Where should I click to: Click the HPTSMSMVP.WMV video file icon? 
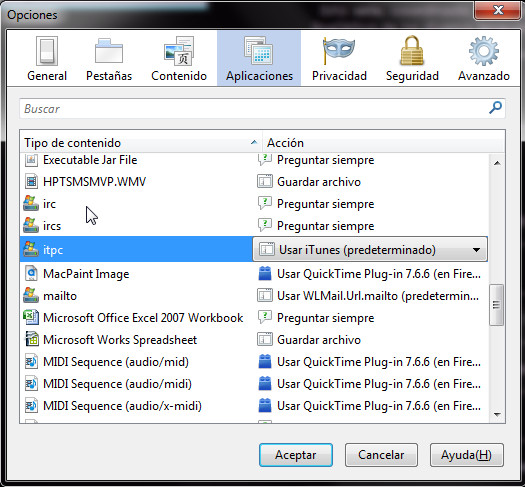coord(31,182)
